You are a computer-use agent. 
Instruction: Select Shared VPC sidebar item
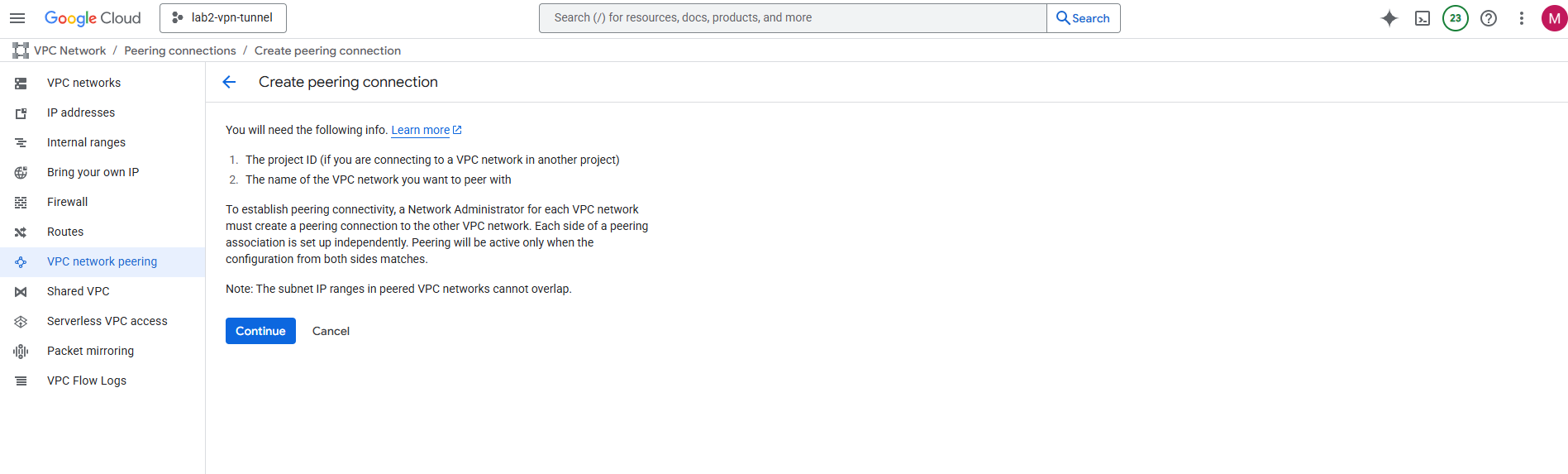[x=78, y=291]
